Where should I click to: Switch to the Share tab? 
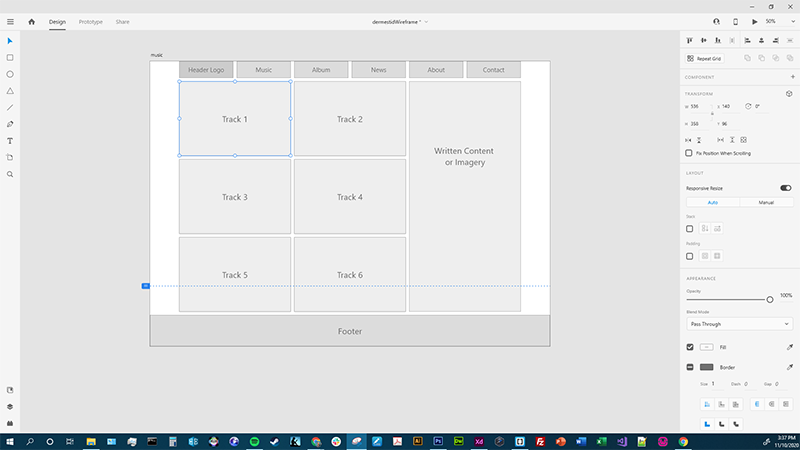click(x=122, y=22)
